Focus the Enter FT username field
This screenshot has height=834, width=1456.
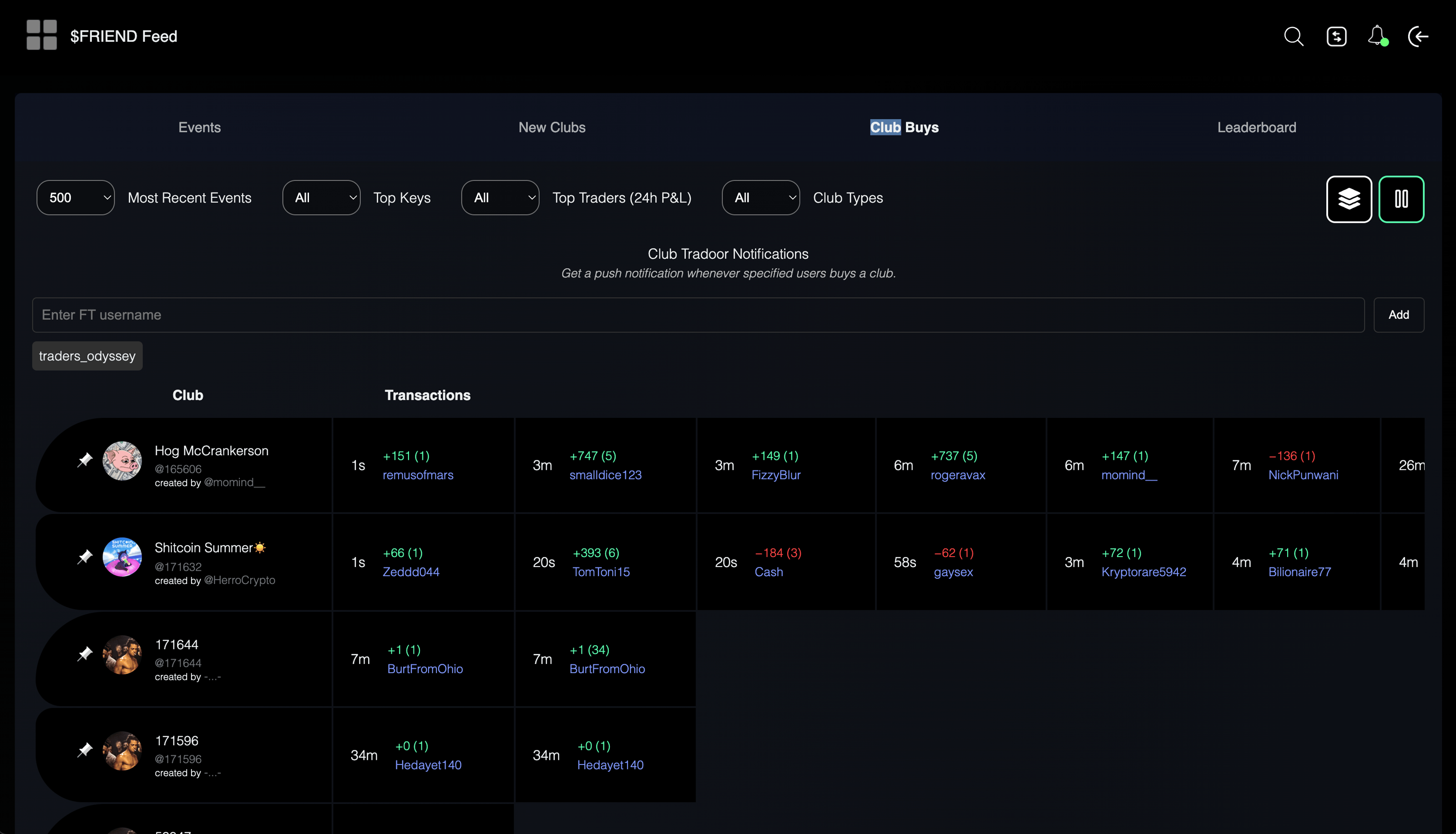pyautogui.click(x=698, y=315)
